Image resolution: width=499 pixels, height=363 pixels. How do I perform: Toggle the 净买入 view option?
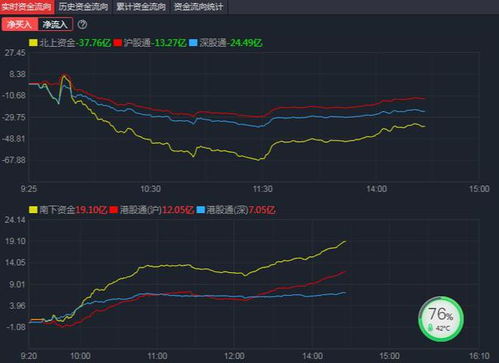click(20, 24)
